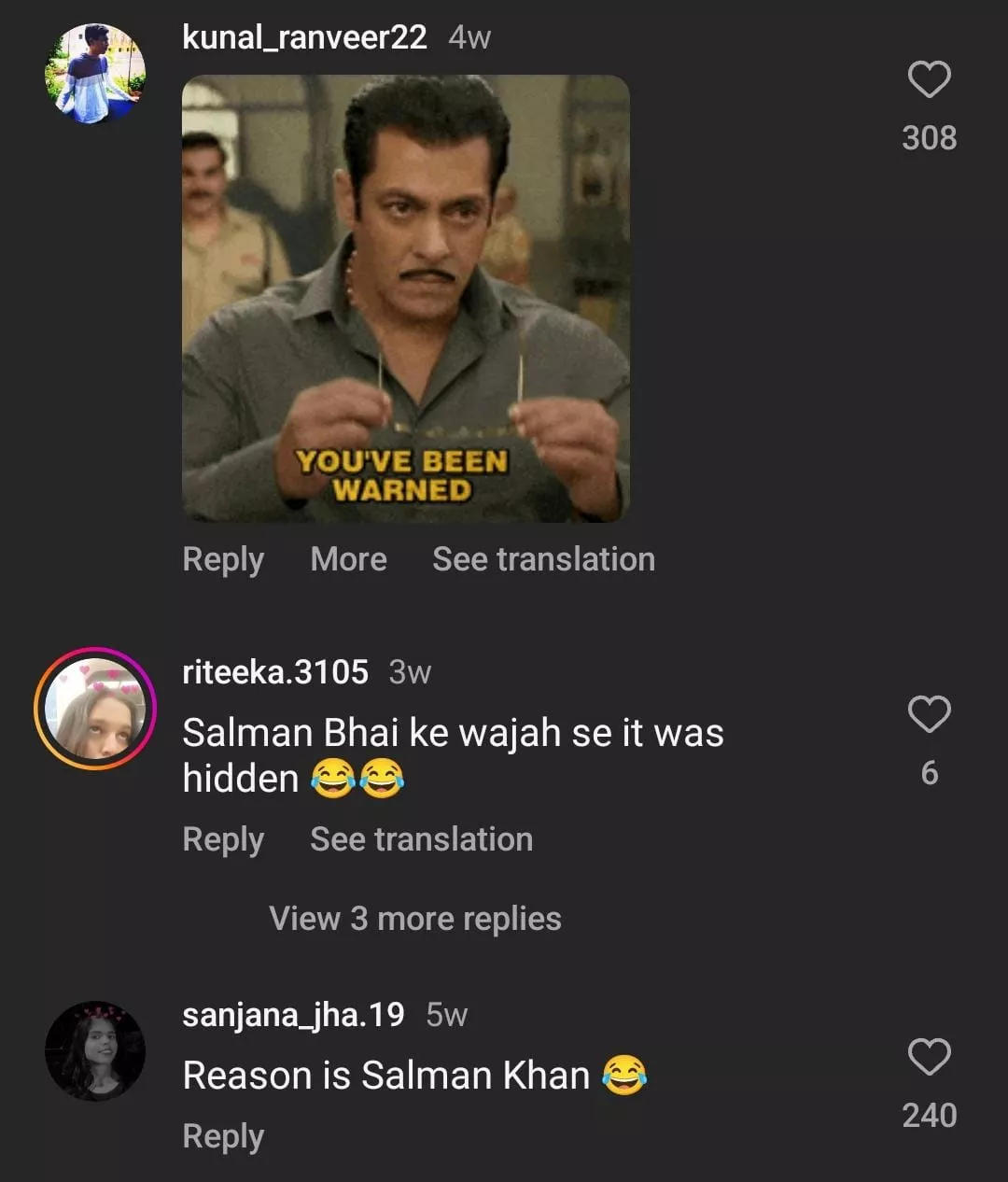Reply to riteeka.3105's comment

pos(223,839)
